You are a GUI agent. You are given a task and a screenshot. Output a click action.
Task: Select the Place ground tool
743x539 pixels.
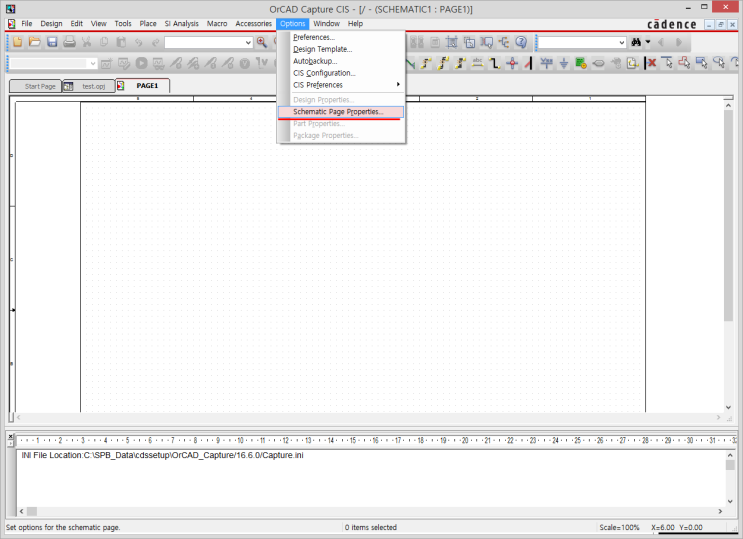coord(563,63)
